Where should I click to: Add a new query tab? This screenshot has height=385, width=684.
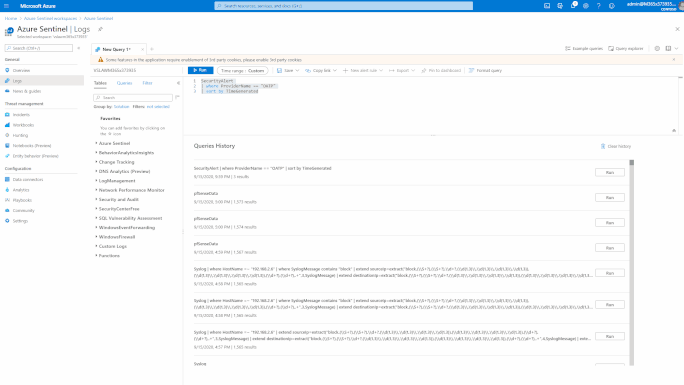pos(152,49)
